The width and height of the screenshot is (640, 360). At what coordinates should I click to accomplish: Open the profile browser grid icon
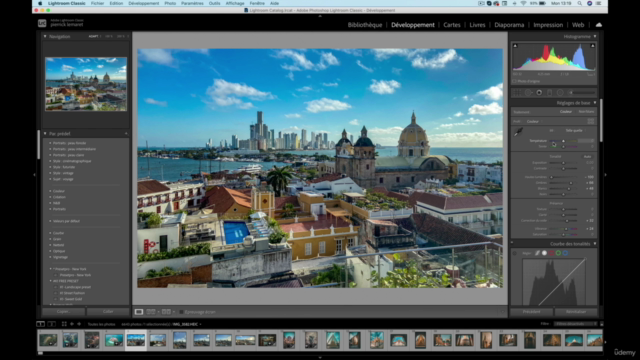click(590, 121)
